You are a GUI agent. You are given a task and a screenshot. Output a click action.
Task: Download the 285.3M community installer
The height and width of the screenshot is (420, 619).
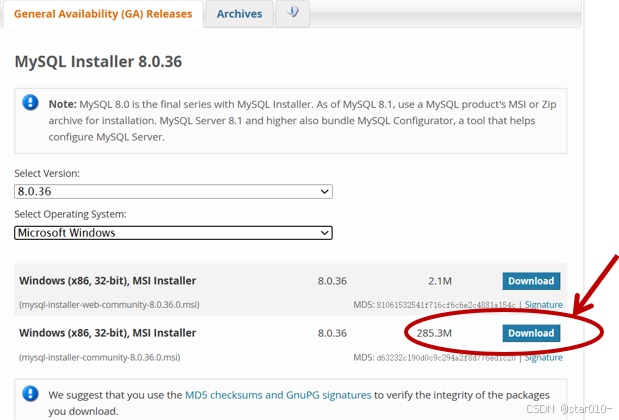click(x=531, y=333)
